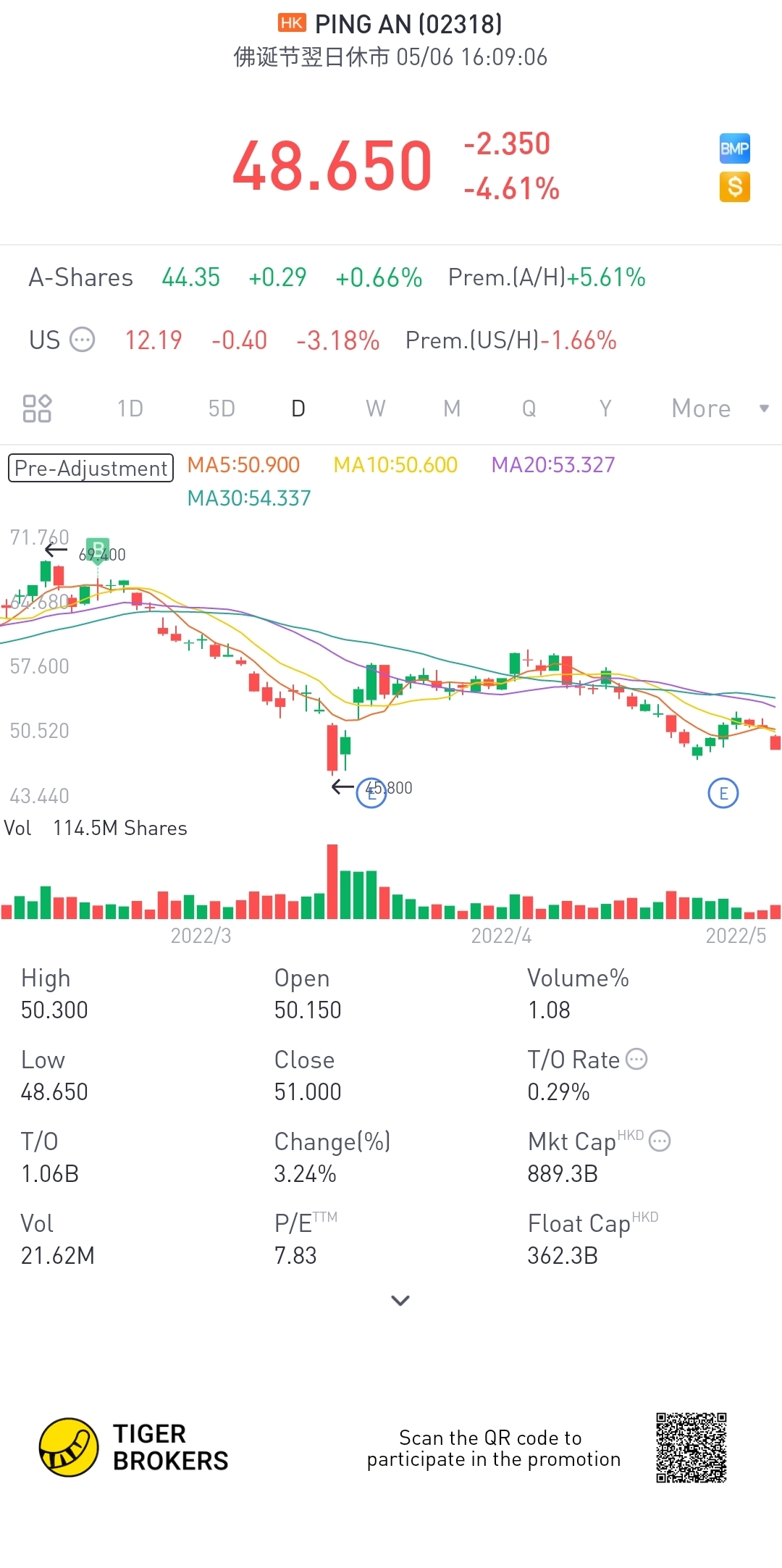Select the D daily chart tab

298,408
